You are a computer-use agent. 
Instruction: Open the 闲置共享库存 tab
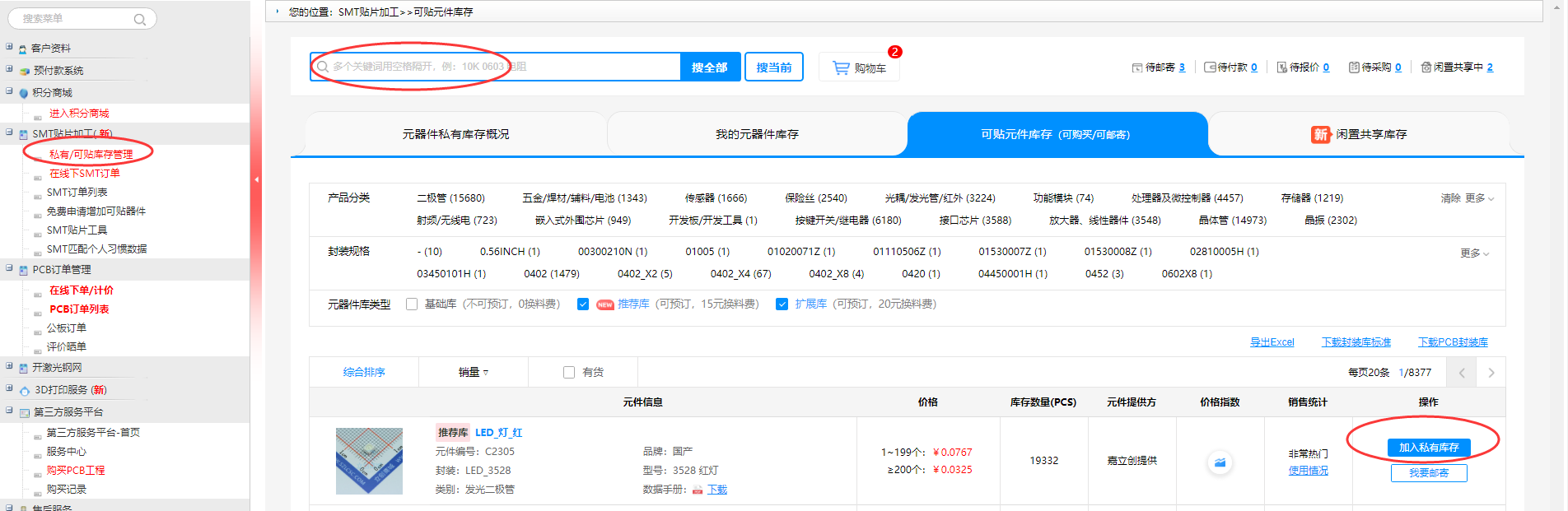[1360, 134]
